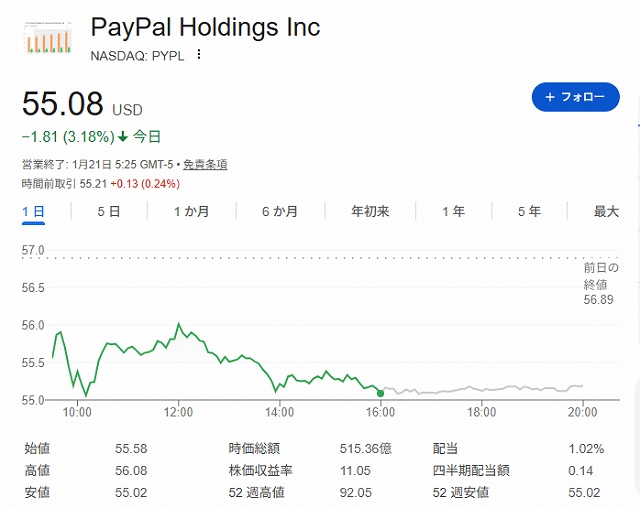
Task: Select the 最大 maximum range tab
Action: pos(606,211)
